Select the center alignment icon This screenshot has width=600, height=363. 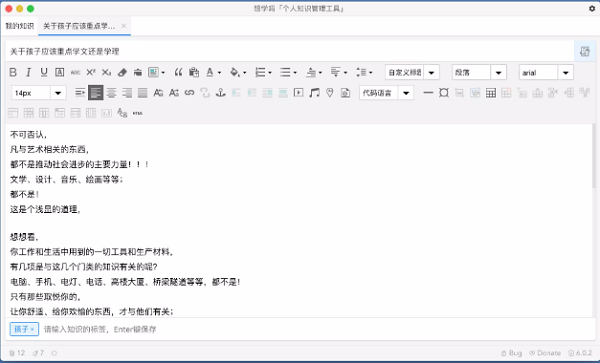click(111, 93)
